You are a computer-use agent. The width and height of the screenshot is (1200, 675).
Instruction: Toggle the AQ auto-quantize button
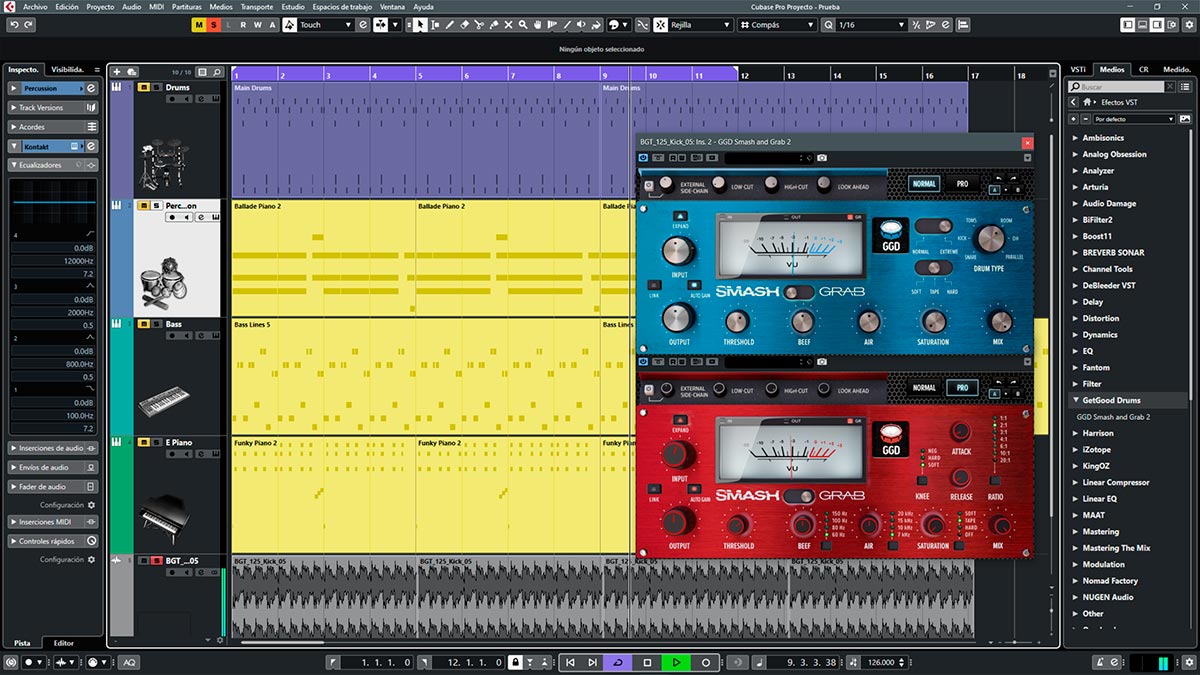[129, 662]
